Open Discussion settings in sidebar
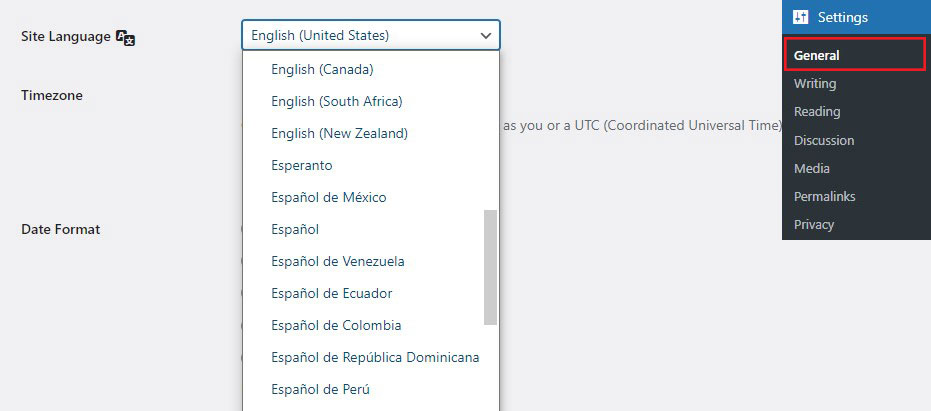 click(x=824, y=140)
